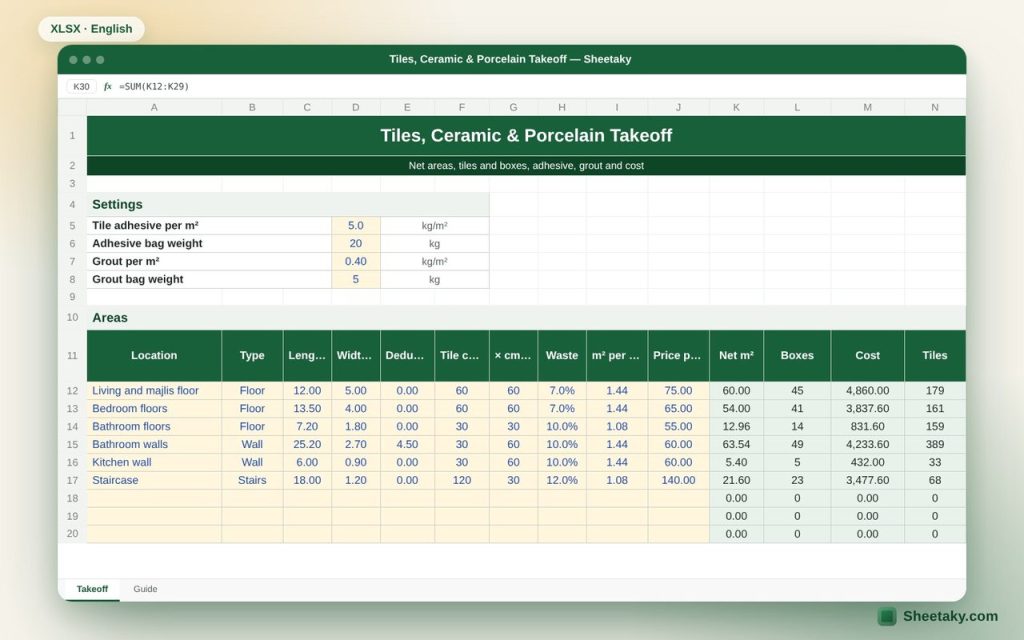Click the Bathroom floors cell
1024x640 pixels.
154,426
